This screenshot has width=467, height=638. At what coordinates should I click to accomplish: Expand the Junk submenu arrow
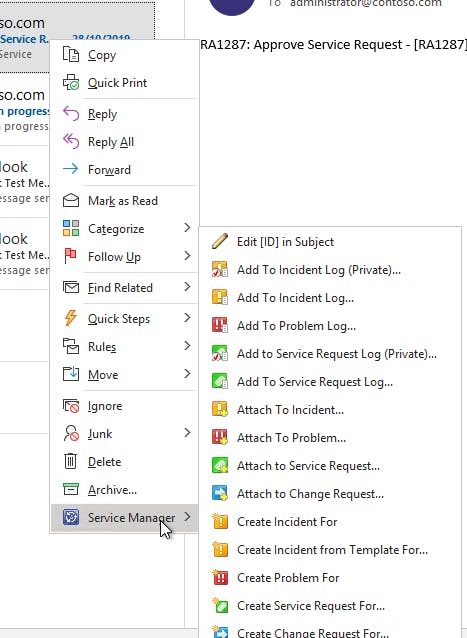pyautogui.click(x=187, y=433)
